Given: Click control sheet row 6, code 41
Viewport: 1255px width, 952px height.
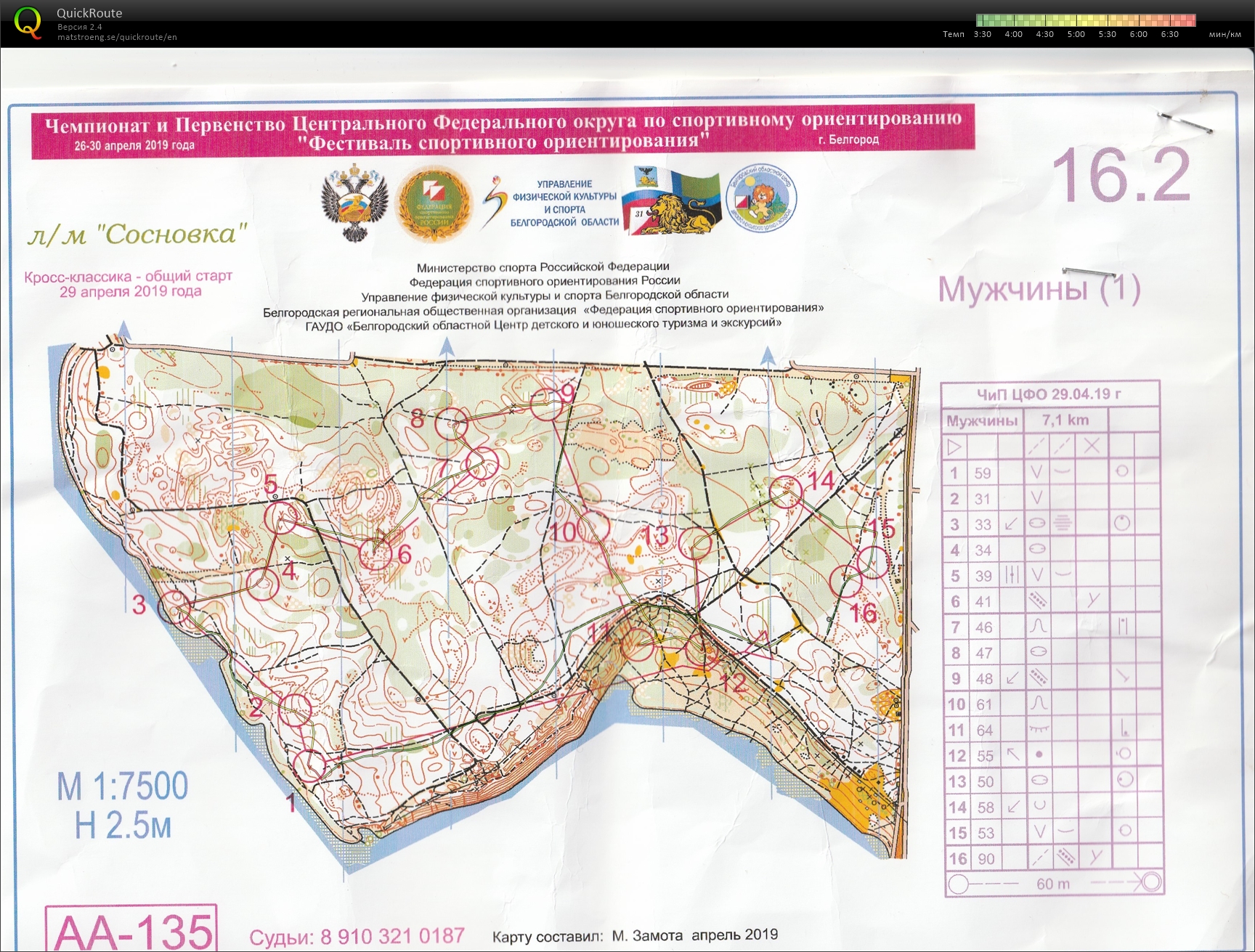Looking at the screenshot, I should click(1052, 601).
